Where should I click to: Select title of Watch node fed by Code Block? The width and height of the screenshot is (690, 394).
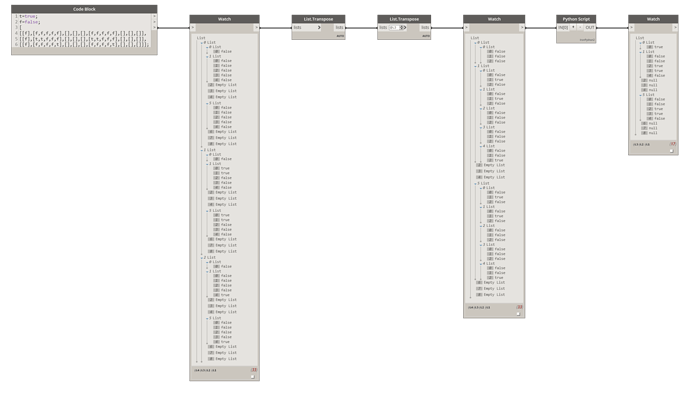(224, 19)
